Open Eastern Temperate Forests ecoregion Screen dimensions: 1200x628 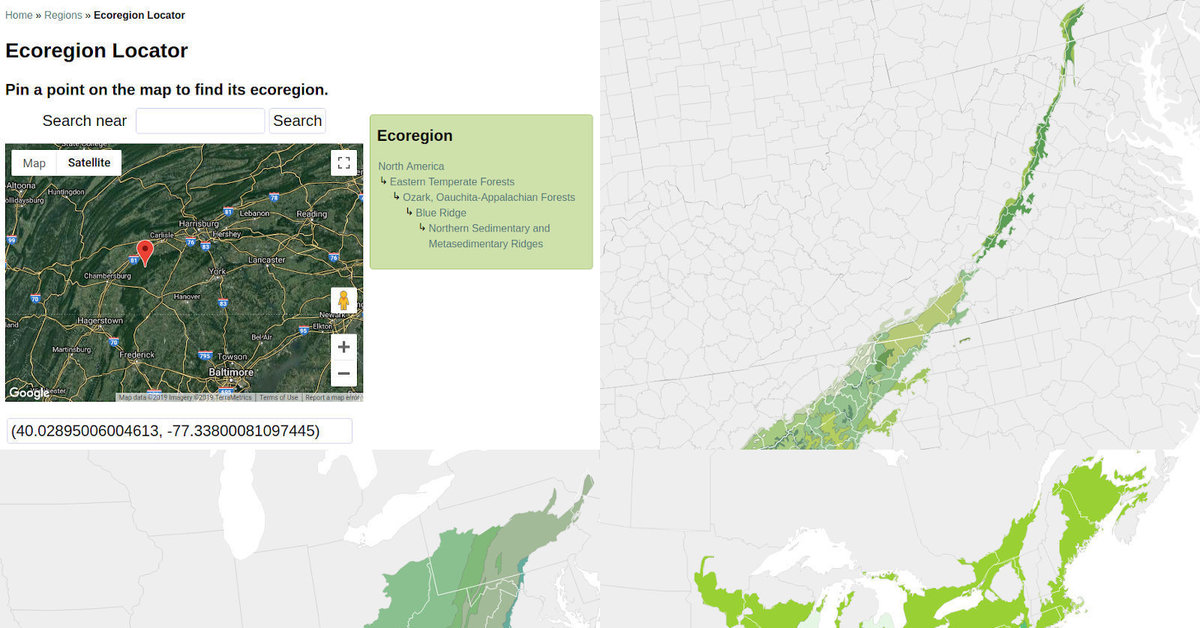[x=452, y=181]
